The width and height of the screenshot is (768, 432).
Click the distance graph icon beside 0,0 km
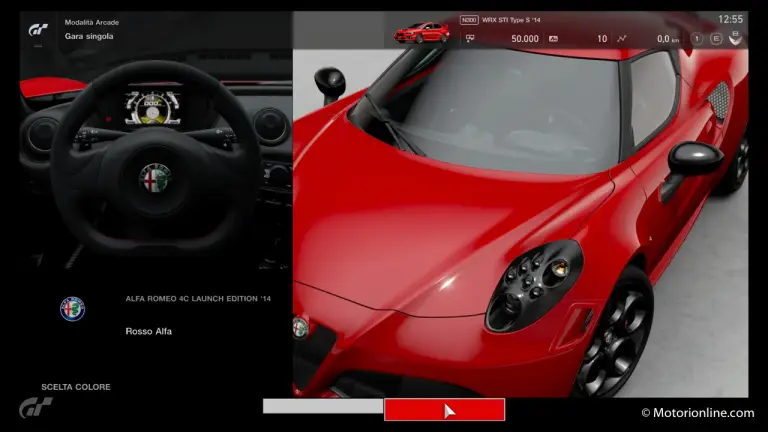coord(622,39)
